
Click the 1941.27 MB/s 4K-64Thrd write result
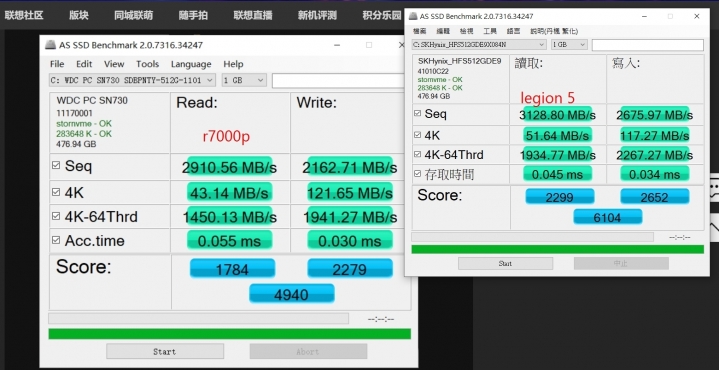pos(350,216)
